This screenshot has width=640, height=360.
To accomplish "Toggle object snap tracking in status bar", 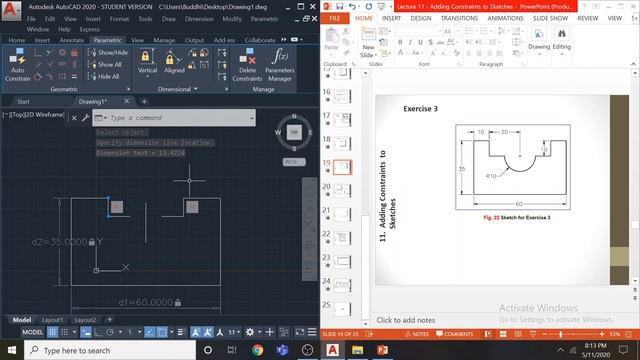I will (150, 332).
